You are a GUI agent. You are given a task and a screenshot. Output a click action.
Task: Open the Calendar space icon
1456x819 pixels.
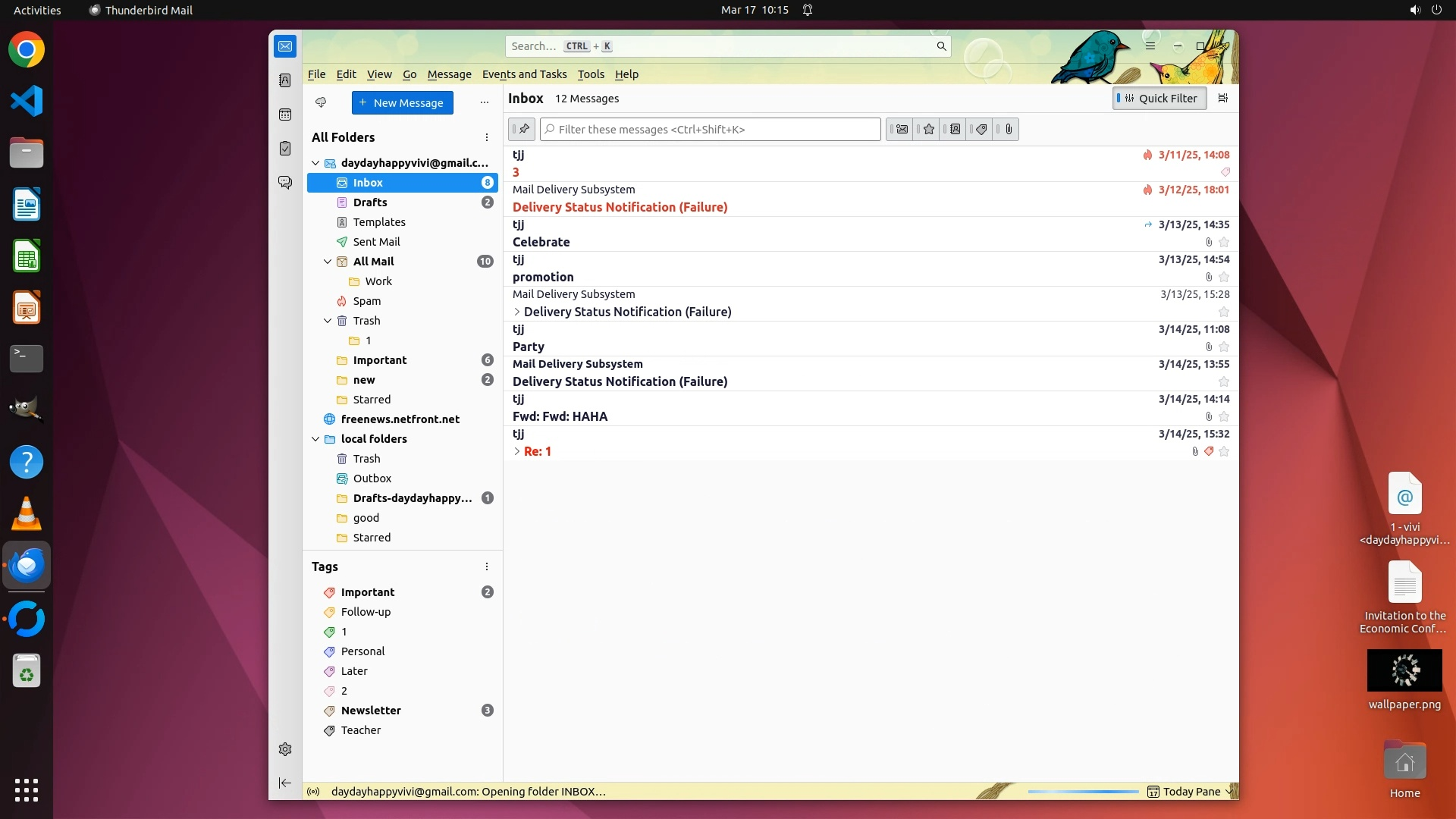(x=285, y=115)
